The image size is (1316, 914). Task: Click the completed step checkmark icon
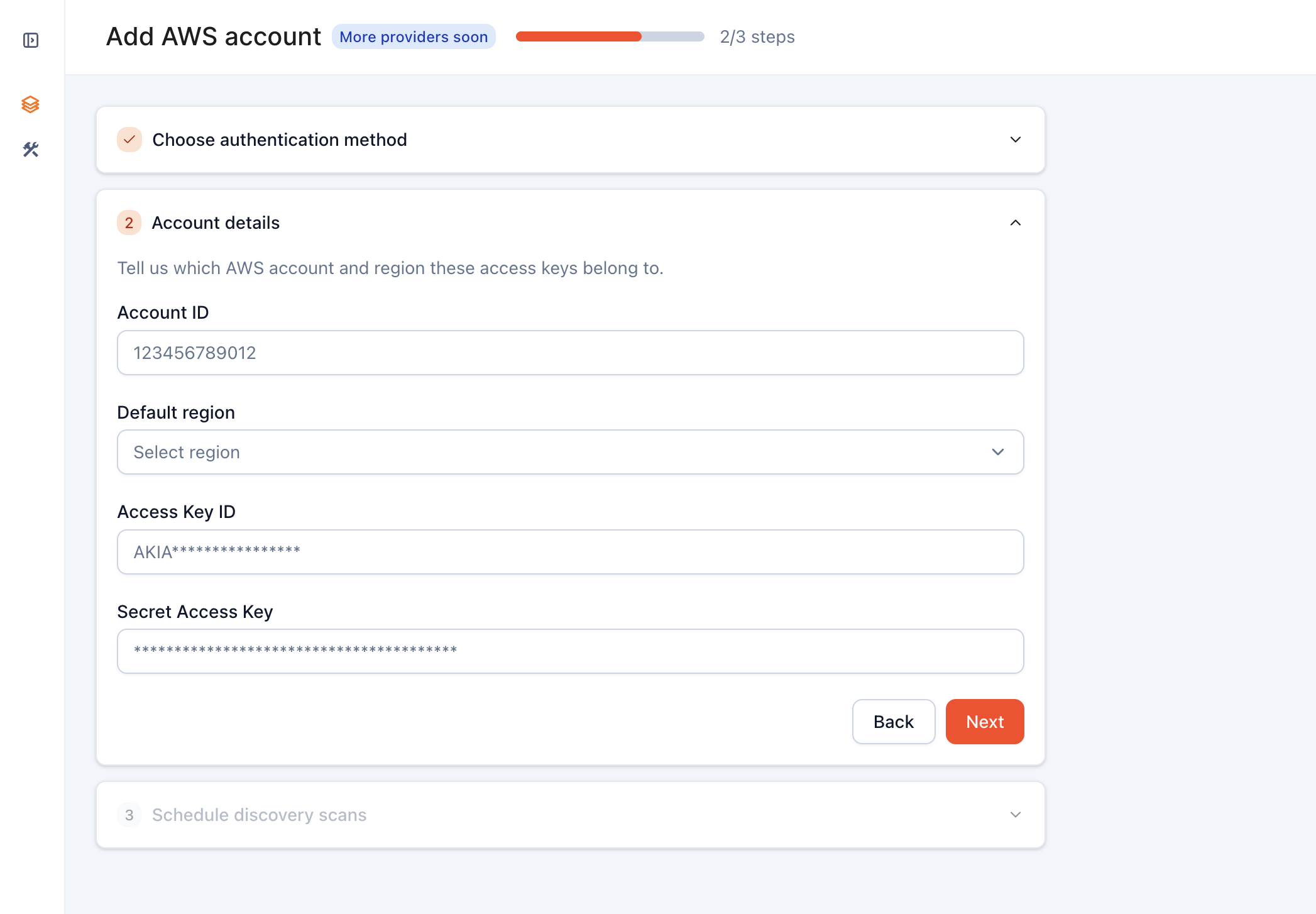coord(129,140)
